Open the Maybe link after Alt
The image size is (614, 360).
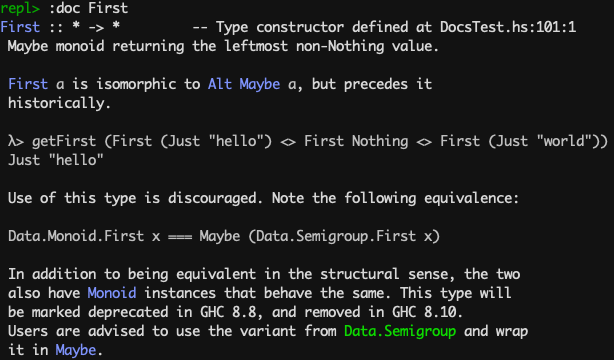[260, 84]
